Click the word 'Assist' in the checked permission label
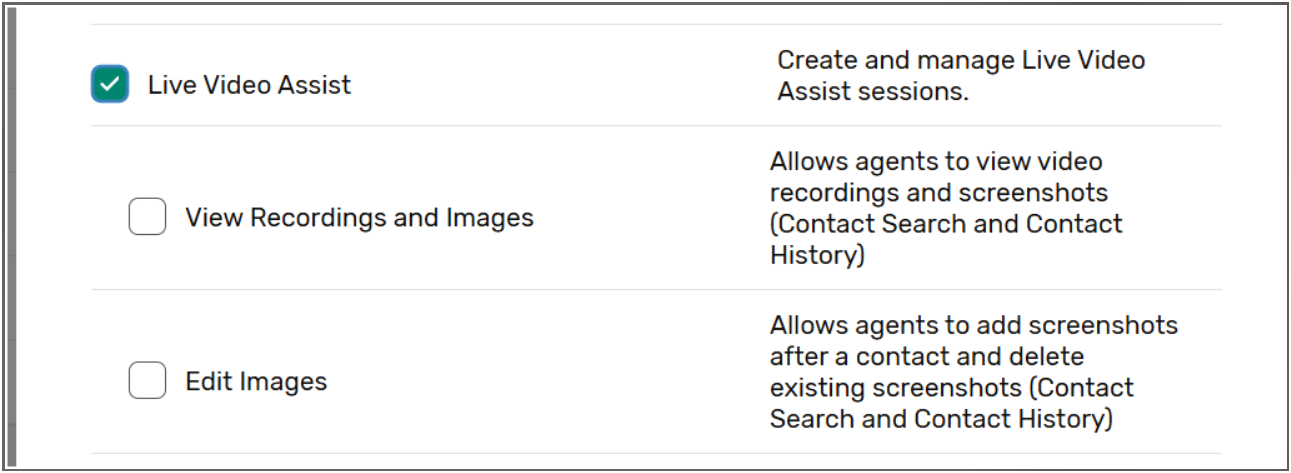 315,85
